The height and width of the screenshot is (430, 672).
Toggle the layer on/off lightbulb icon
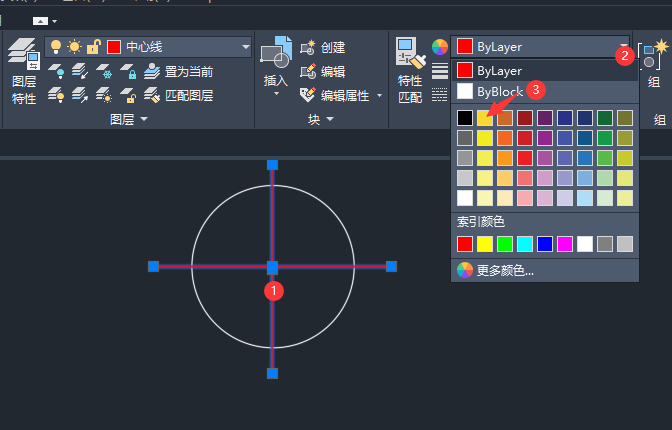(56, 46)
